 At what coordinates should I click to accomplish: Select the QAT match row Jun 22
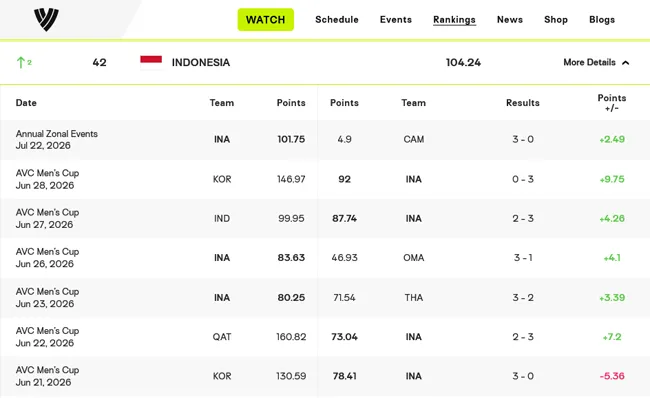coord(325,337)
